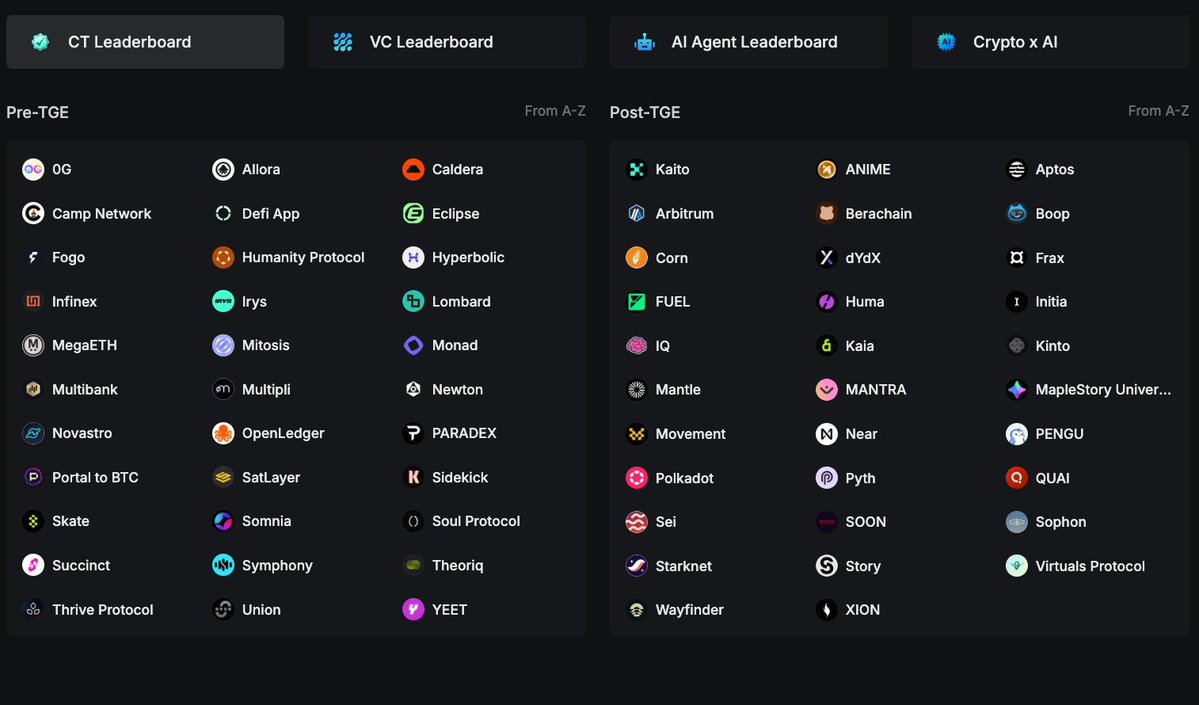Click the Polkadot pink logo icon
1199x705 pixels.
click(636, 478)
